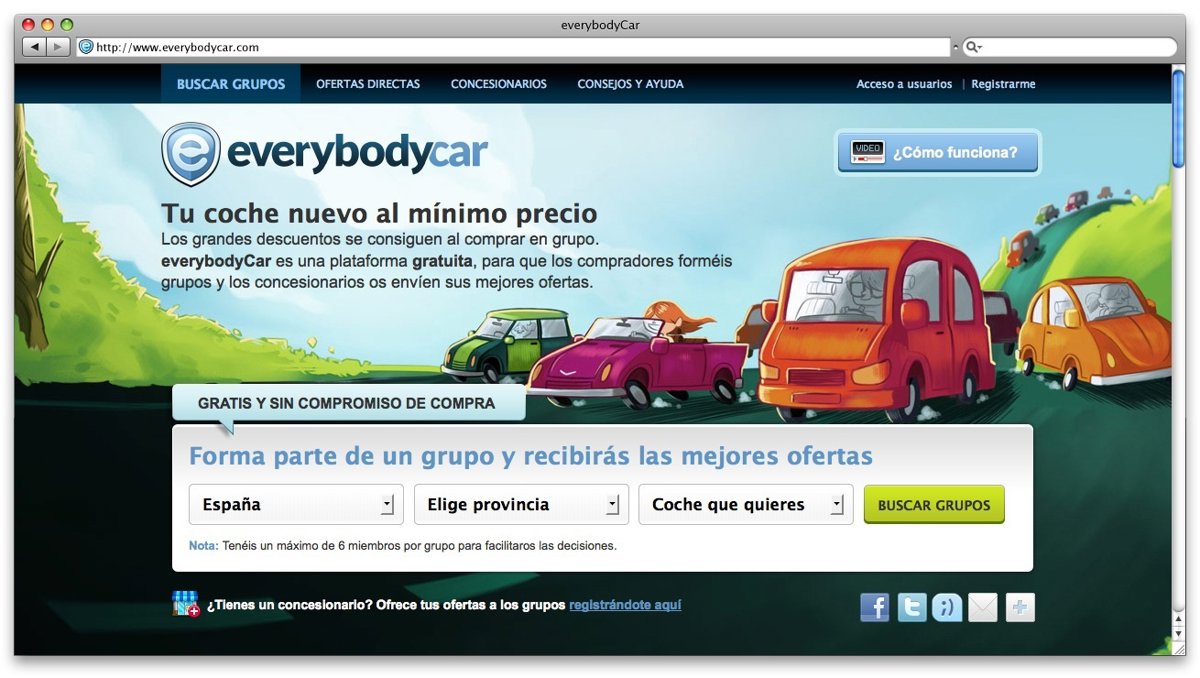Image resolution: width=1200 pixels, height=678 pixels.
Task: Follow the registrándote aquí link
Action: [625, 605]
